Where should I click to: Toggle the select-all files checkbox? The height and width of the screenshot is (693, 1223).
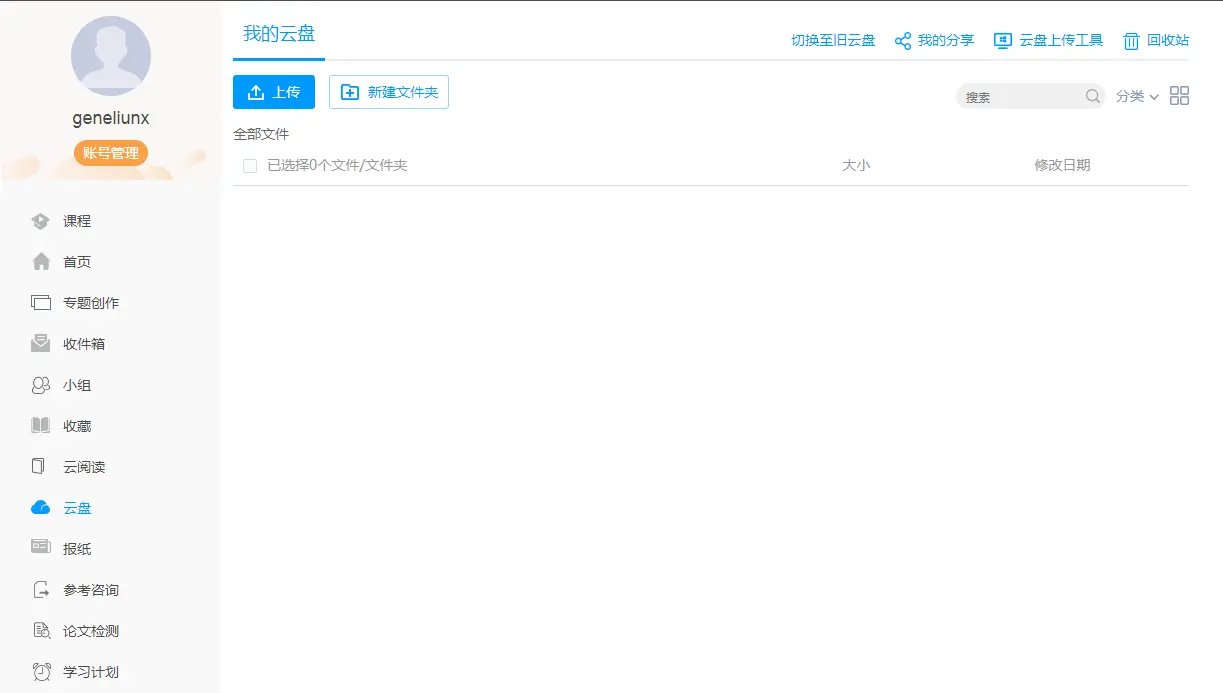point(250,166)
